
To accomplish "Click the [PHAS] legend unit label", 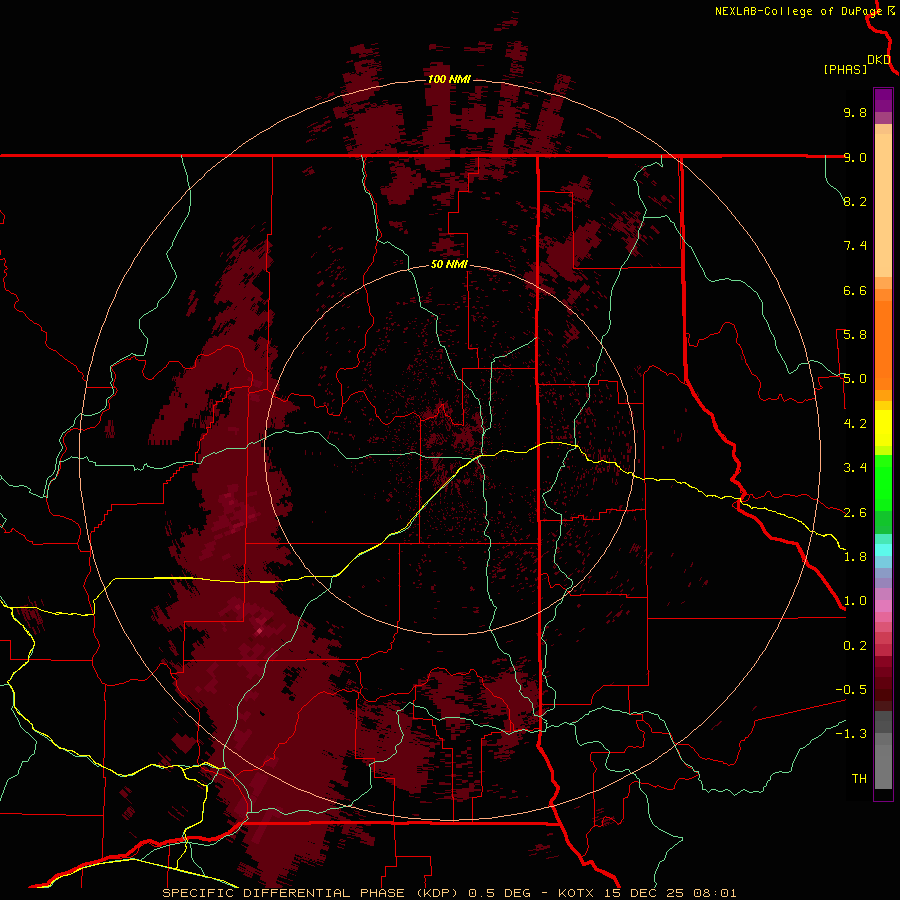I will pyautogui.click(x=845, y=69).
